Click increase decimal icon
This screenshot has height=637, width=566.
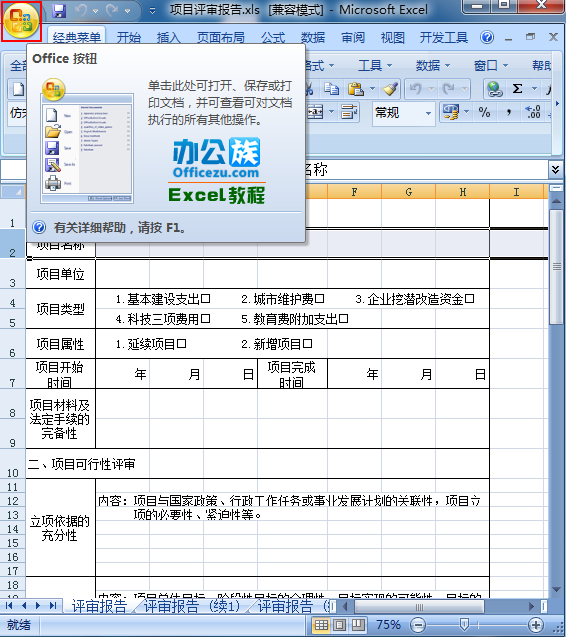coord(533,112)
